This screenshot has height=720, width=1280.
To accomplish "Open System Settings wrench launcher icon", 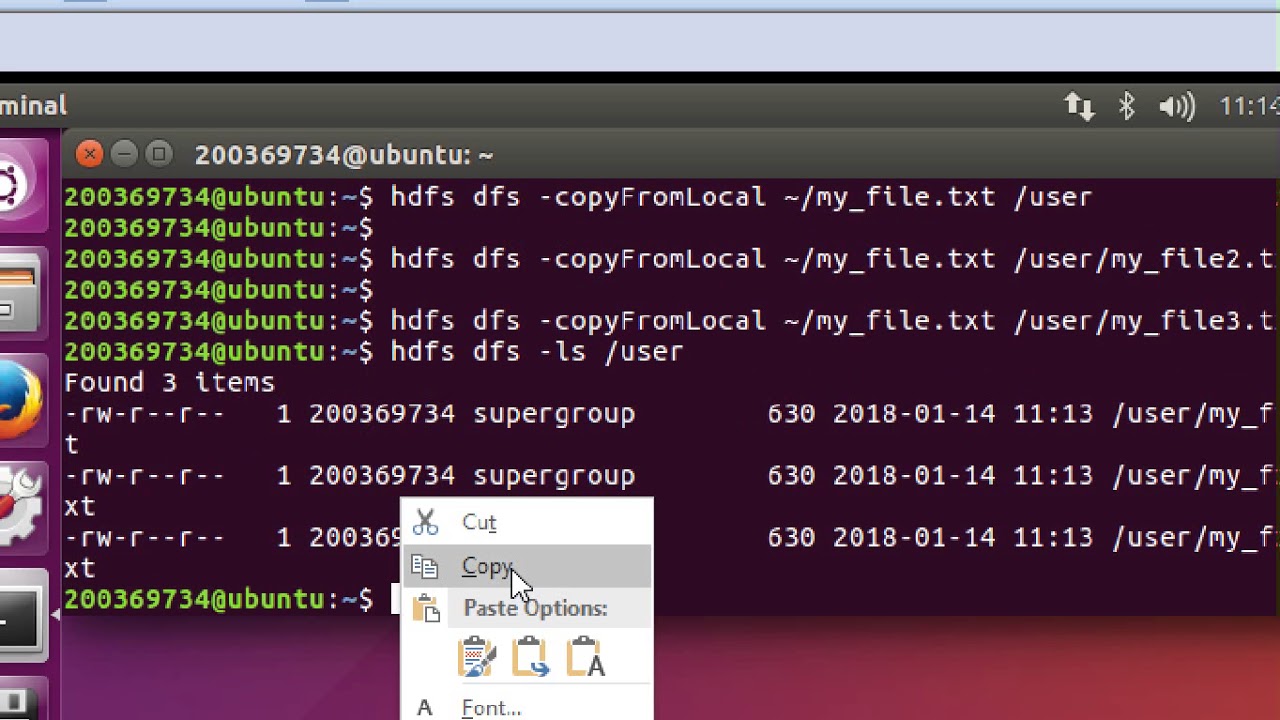I will pyautogui.click(x=20, y=510).
